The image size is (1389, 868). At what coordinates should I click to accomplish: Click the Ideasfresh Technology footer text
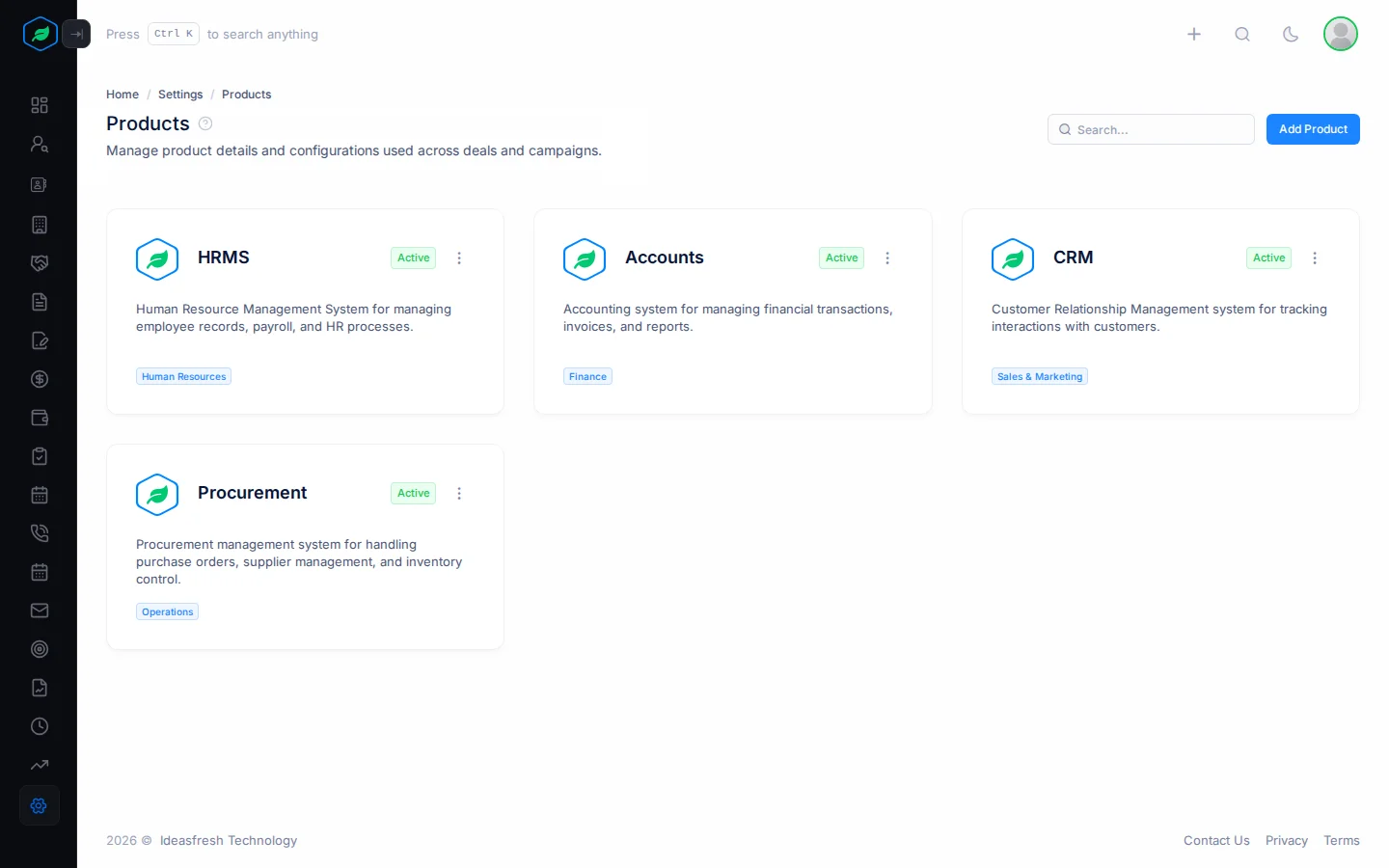[x=229, y=841]
